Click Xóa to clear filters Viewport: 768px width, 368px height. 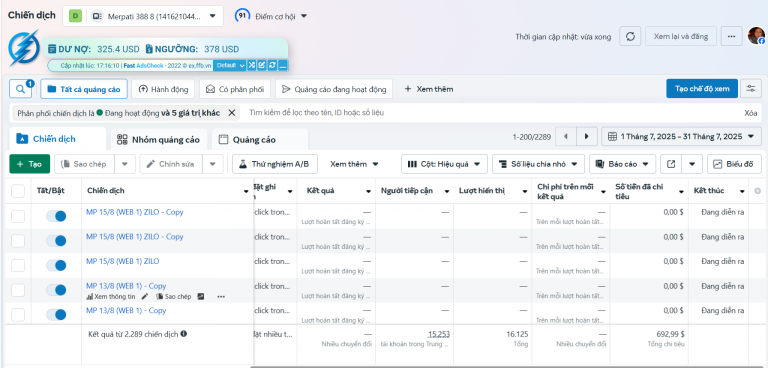[750, 113]
